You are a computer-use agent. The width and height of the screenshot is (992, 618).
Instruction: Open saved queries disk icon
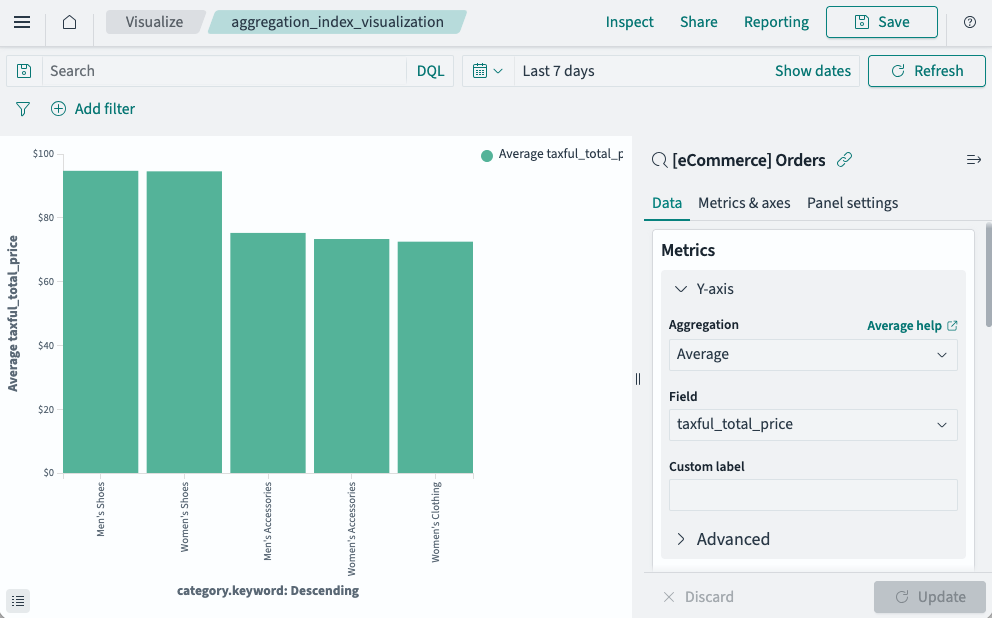(x=24, y=71)
